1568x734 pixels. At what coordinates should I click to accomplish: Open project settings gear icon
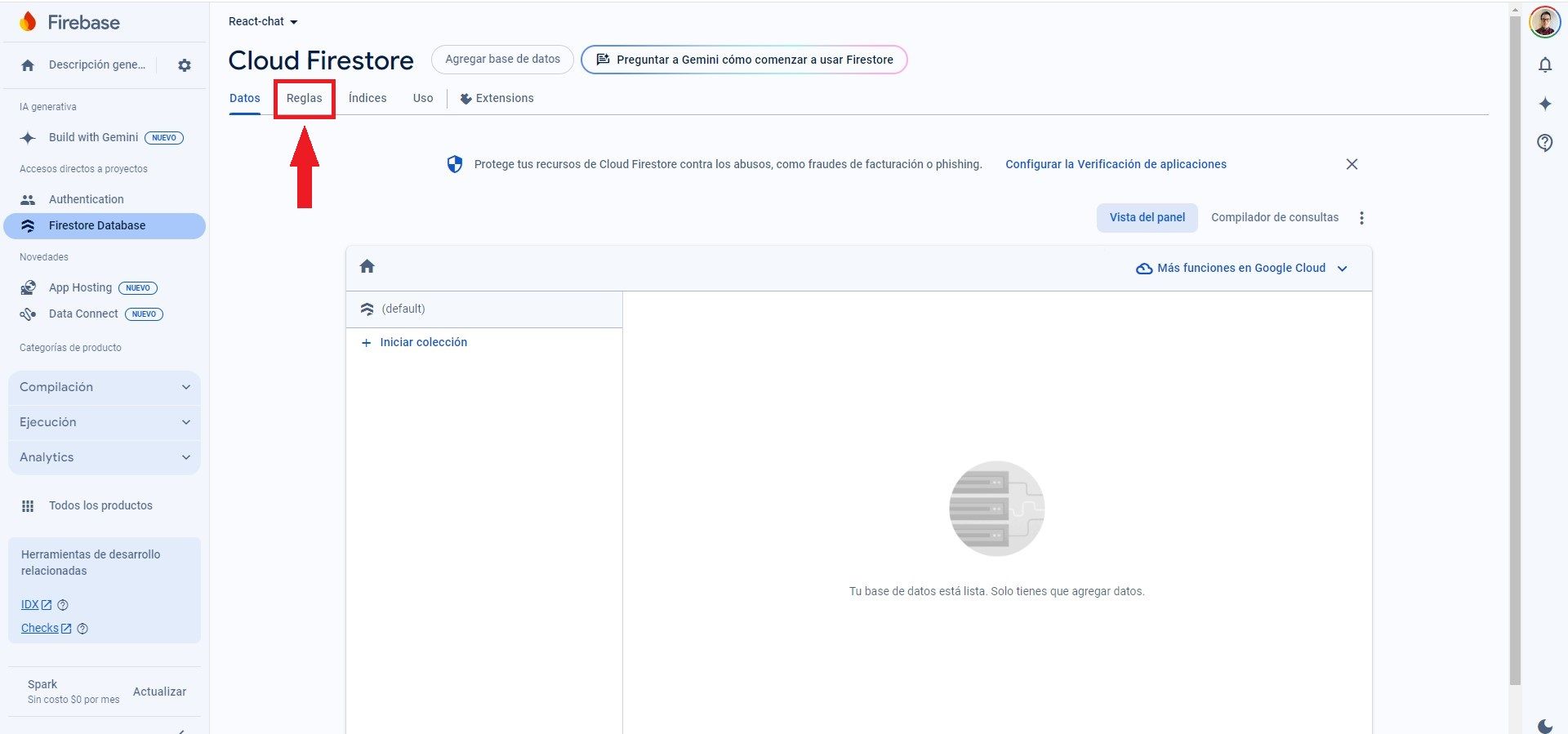tap(185, 65)
